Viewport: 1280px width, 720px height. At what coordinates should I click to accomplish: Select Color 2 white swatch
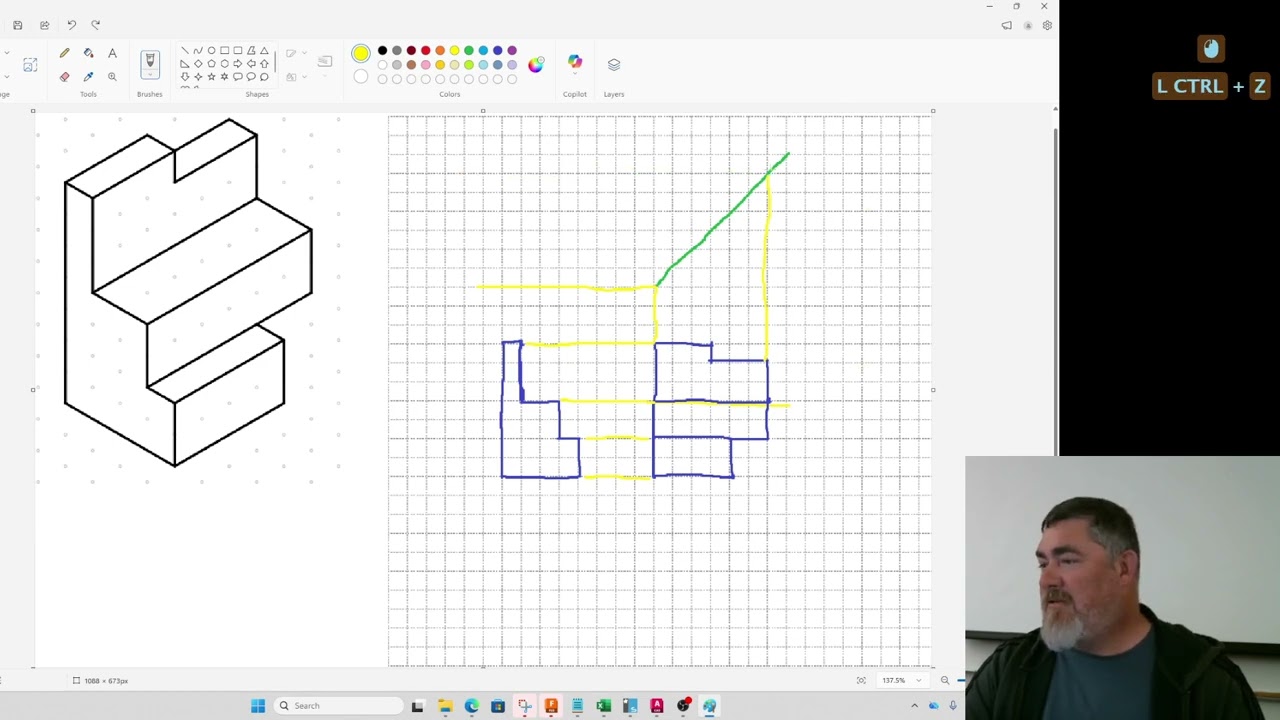coord(361,77)
